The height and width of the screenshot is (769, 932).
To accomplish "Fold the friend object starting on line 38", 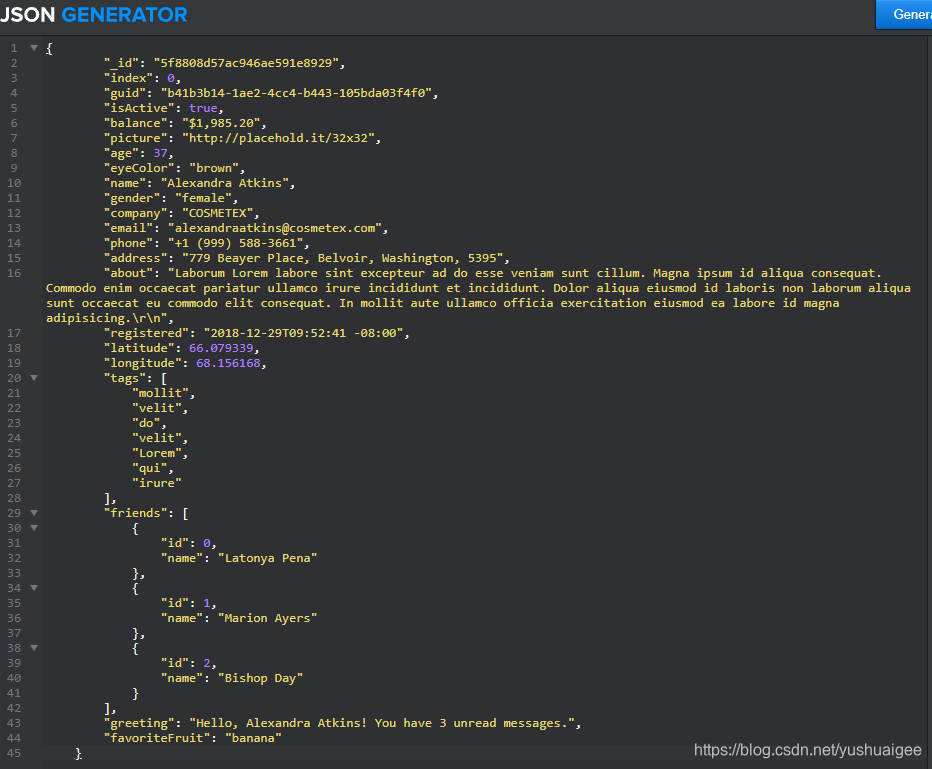I will click(34, 648).
